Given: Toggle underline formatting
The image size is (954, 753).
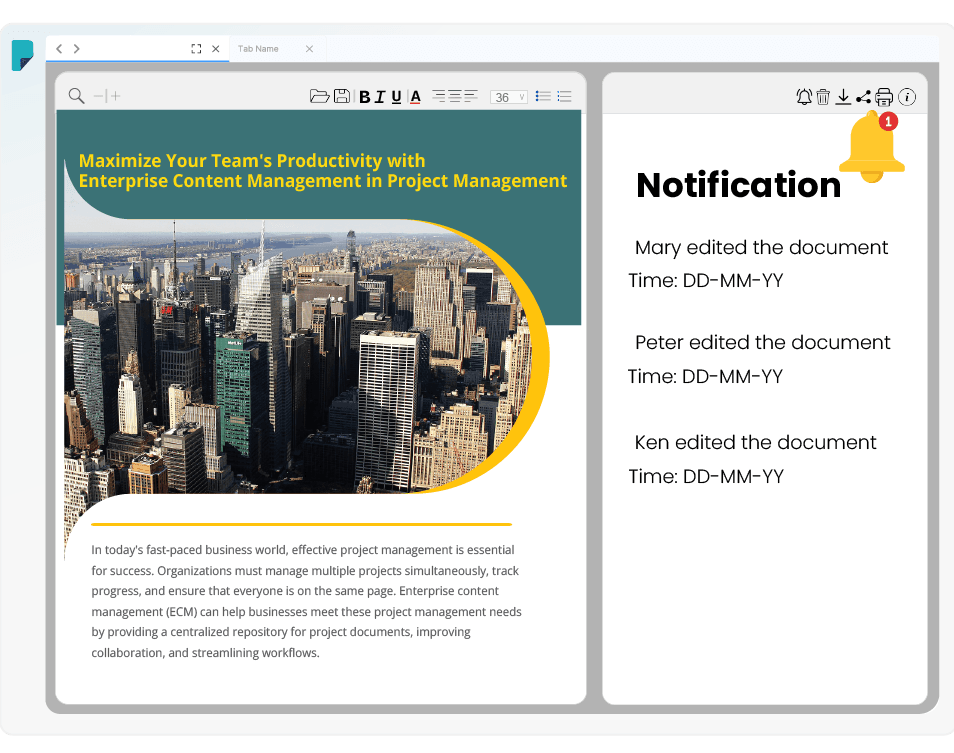Looking at the screenshot, I should [396, 97].
